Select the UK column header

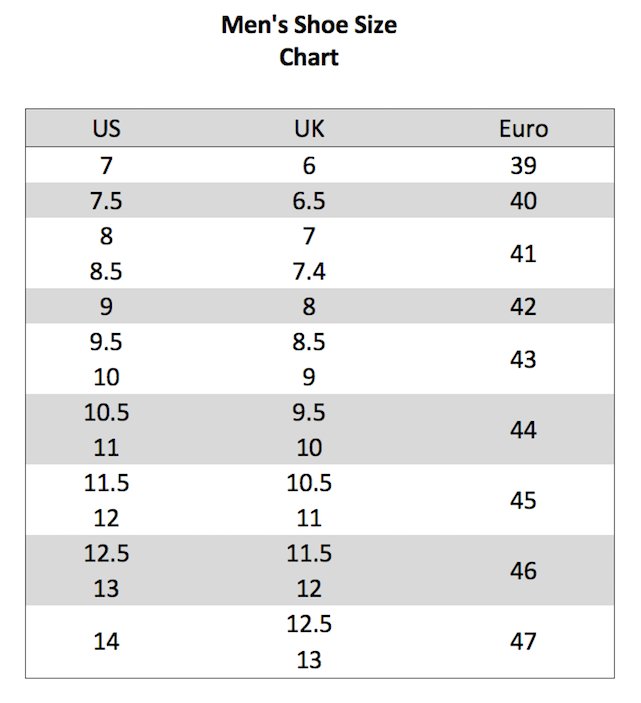coord(309,129)
